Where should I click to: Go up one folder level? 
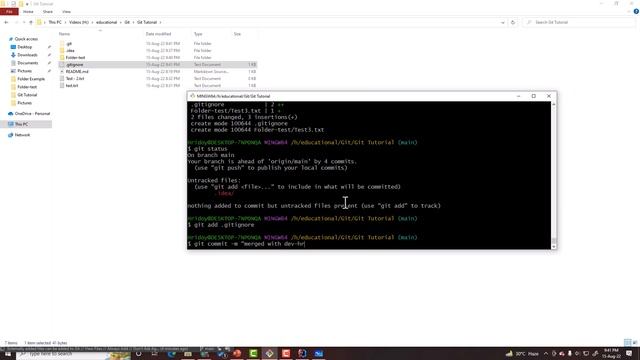click(31, 22)
